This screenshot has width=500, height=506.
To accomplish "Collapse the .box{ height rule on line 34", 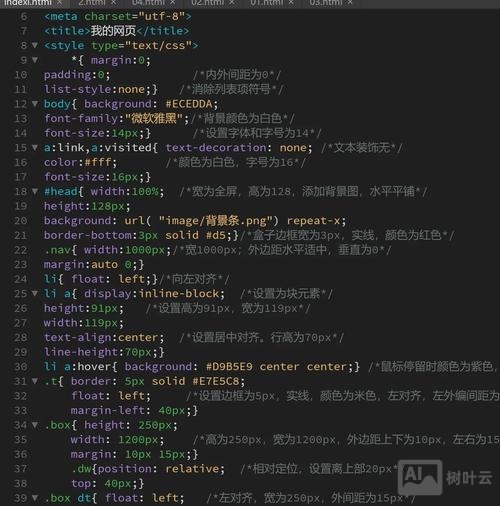I will pos(35,425).
